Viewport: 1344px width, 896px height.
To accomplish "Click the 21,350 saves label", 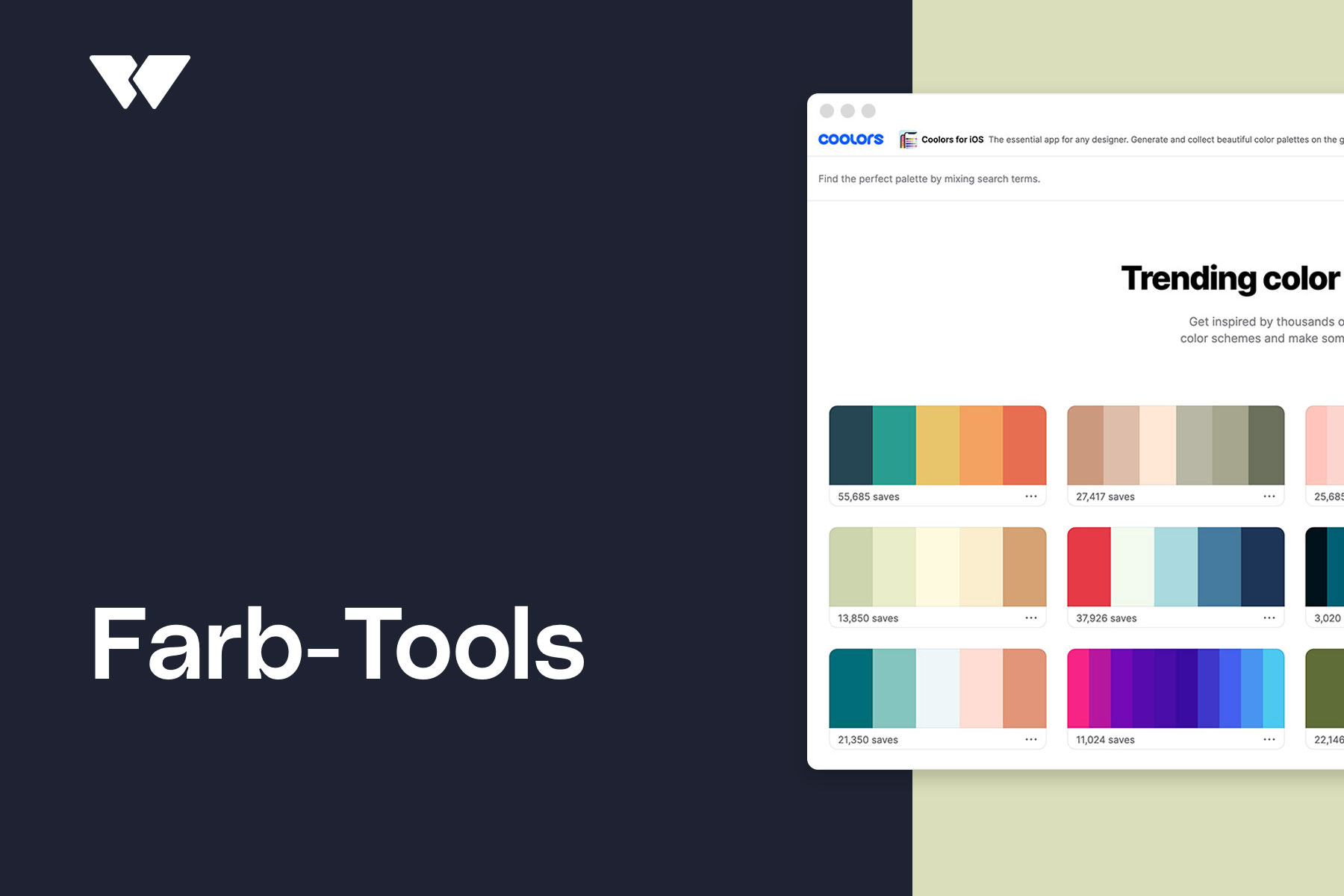I will (x=868, y=740).
